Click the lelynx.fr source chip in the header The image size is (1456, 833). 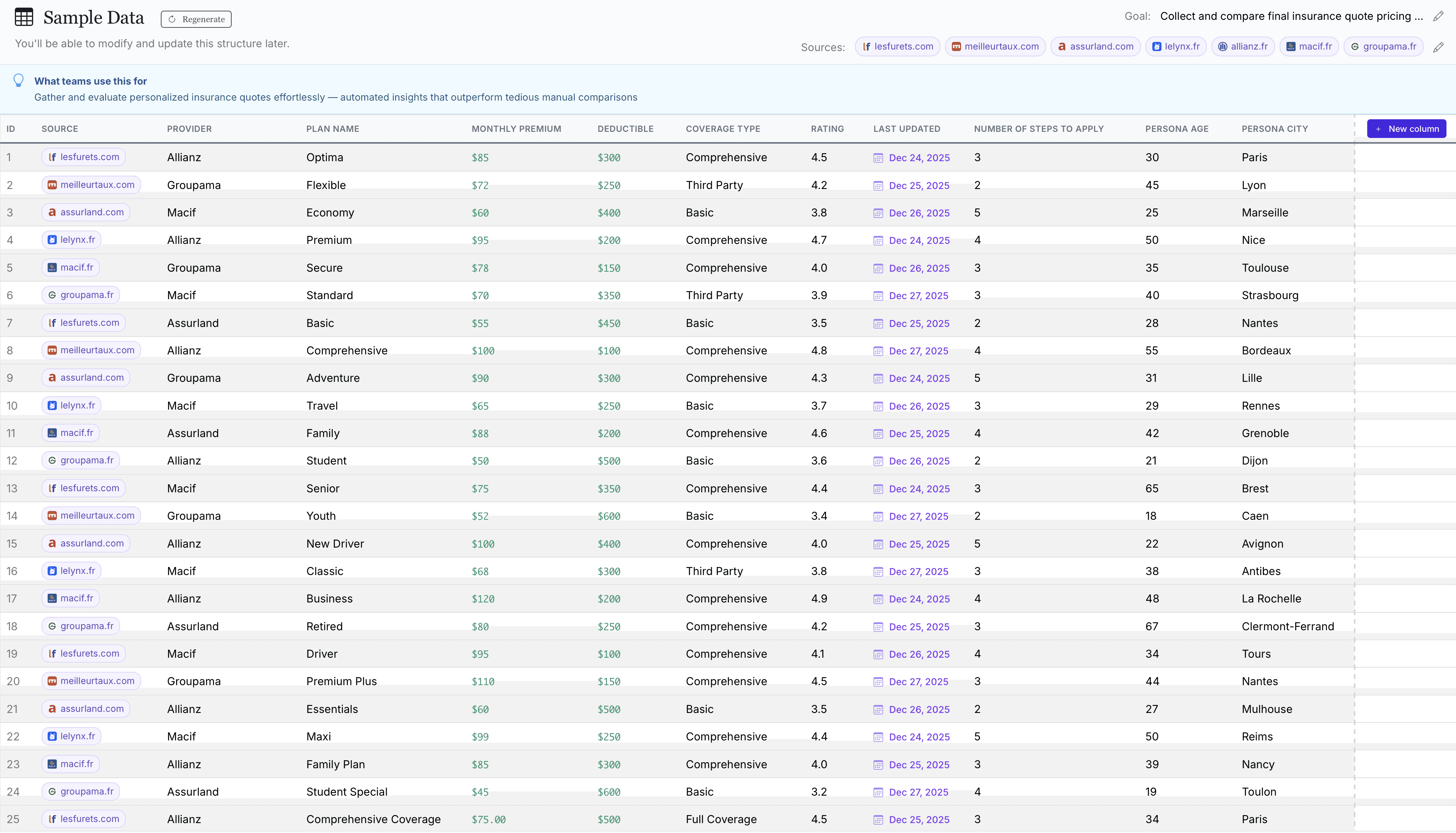(1176, 46)
